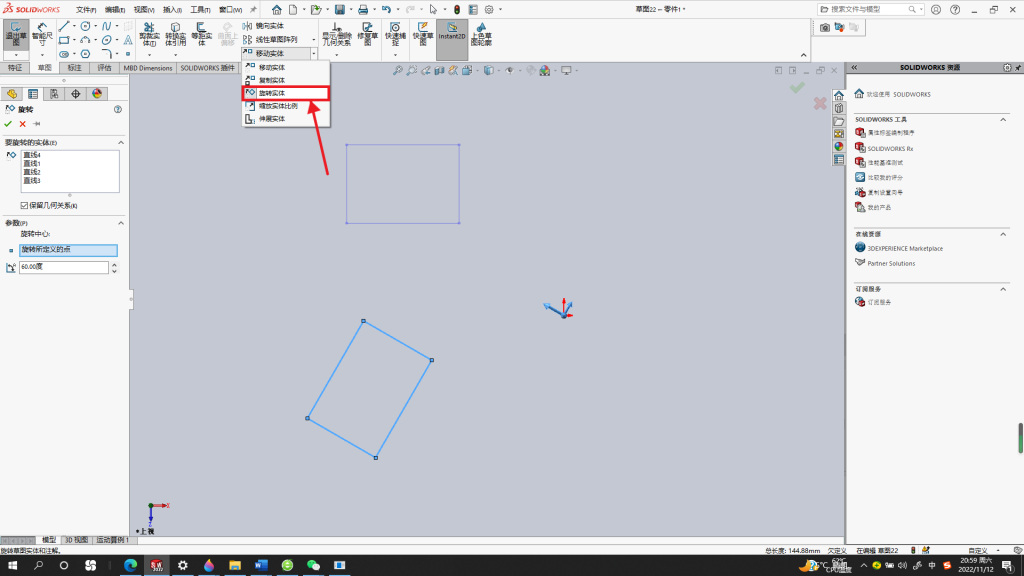
Task: Open the Move Entities (移动实体) dropdown arrow
Action: (x=313, y=54)
